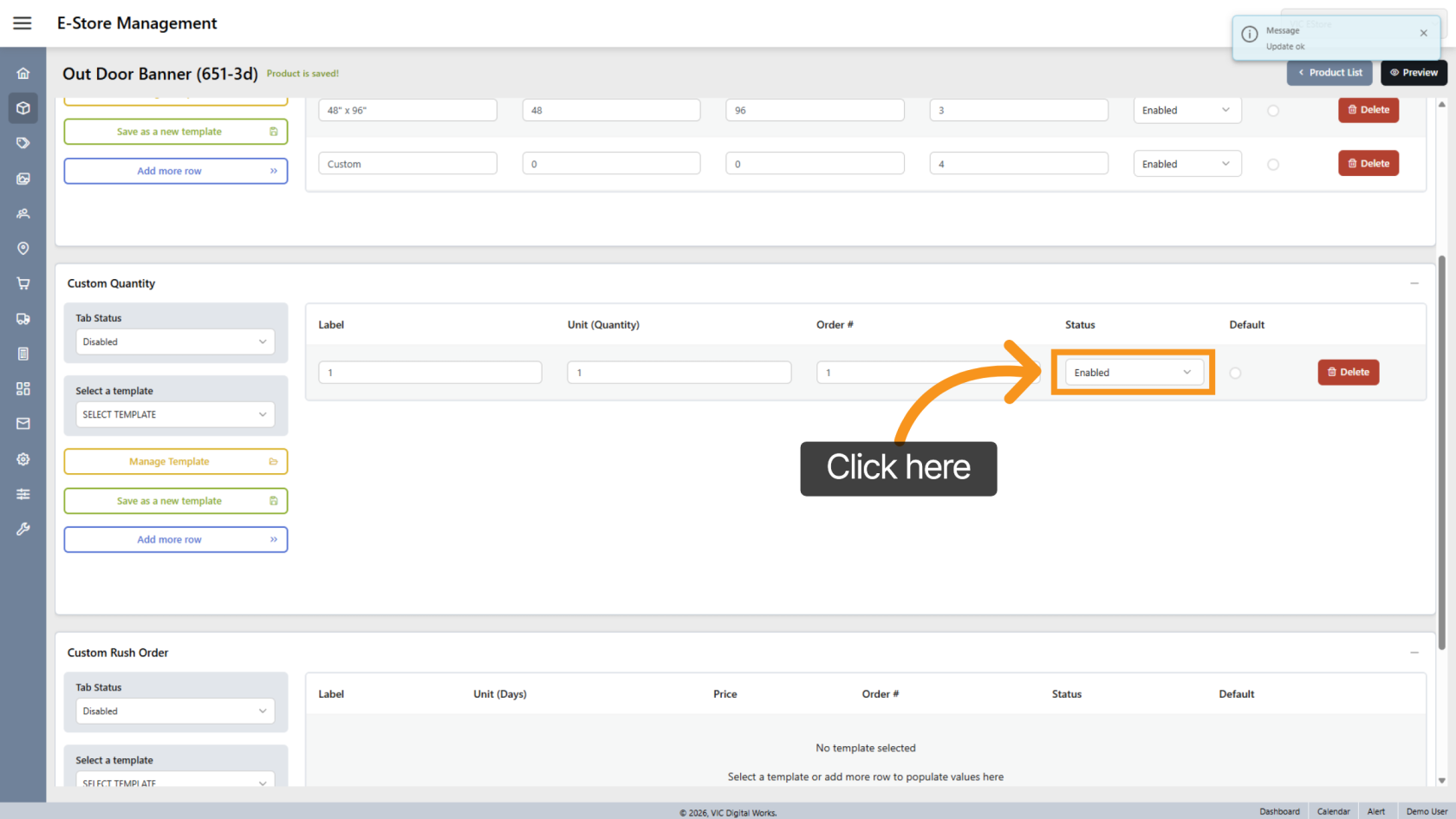Expand Custom Quantity SELECT TEMPLATE dropdown

(175, 414)
